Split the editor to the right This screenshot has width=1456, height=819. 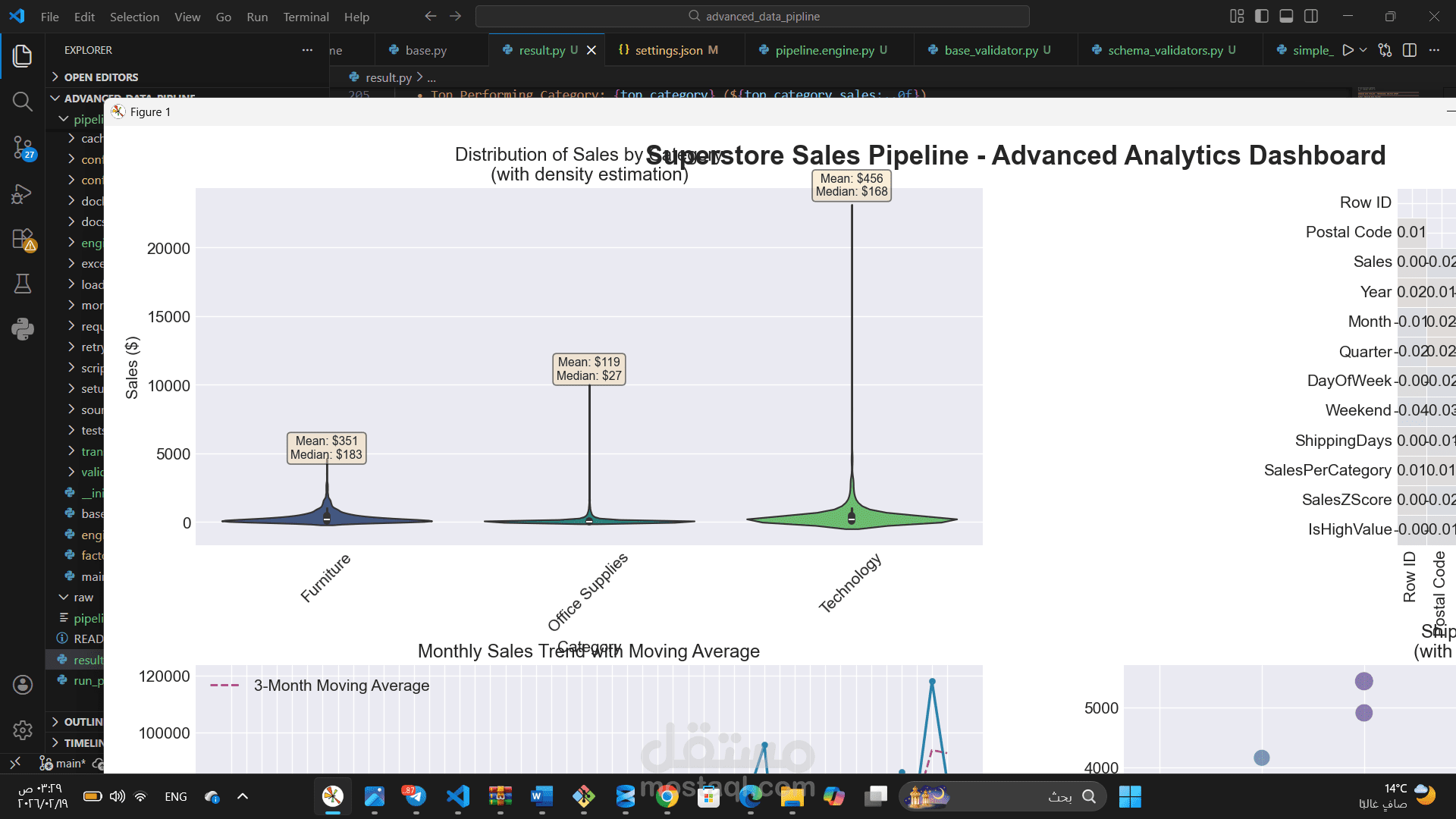[x=1410, y=50]
